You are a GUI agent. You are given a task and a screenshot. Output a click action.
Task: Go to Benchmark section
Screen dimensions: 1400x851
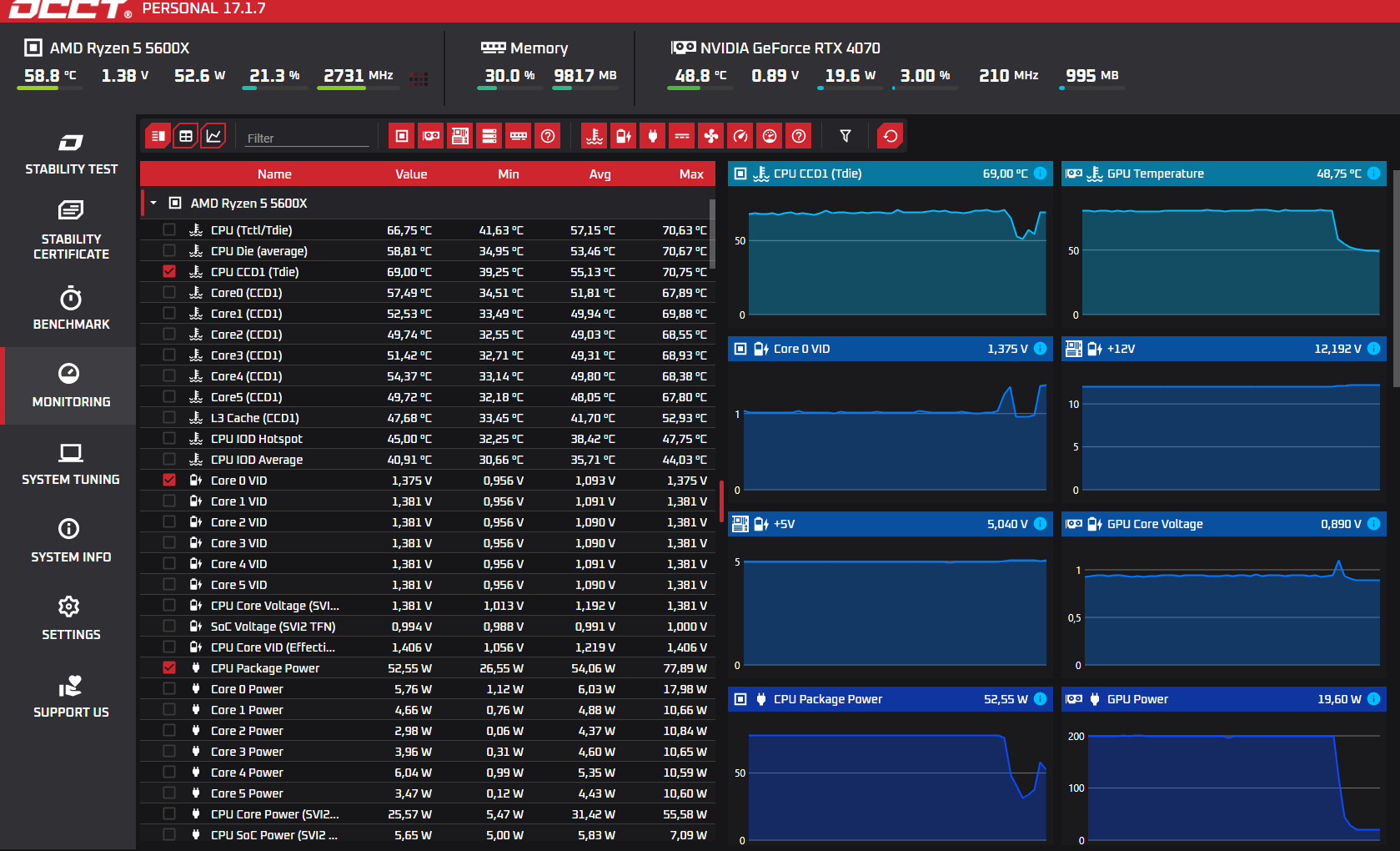click(71, 309)
